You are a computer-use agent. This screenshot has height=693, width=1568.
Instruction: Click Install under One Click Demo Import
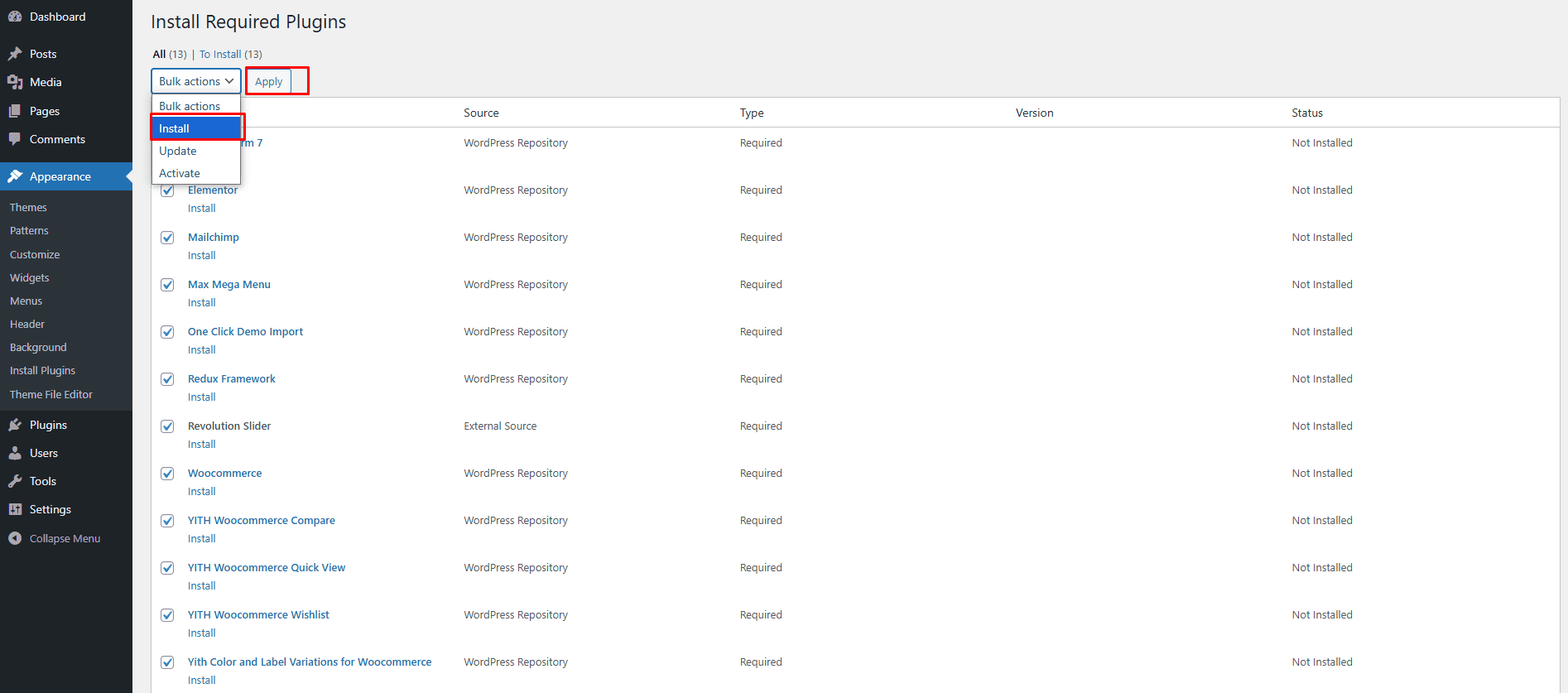coord(201,349)
